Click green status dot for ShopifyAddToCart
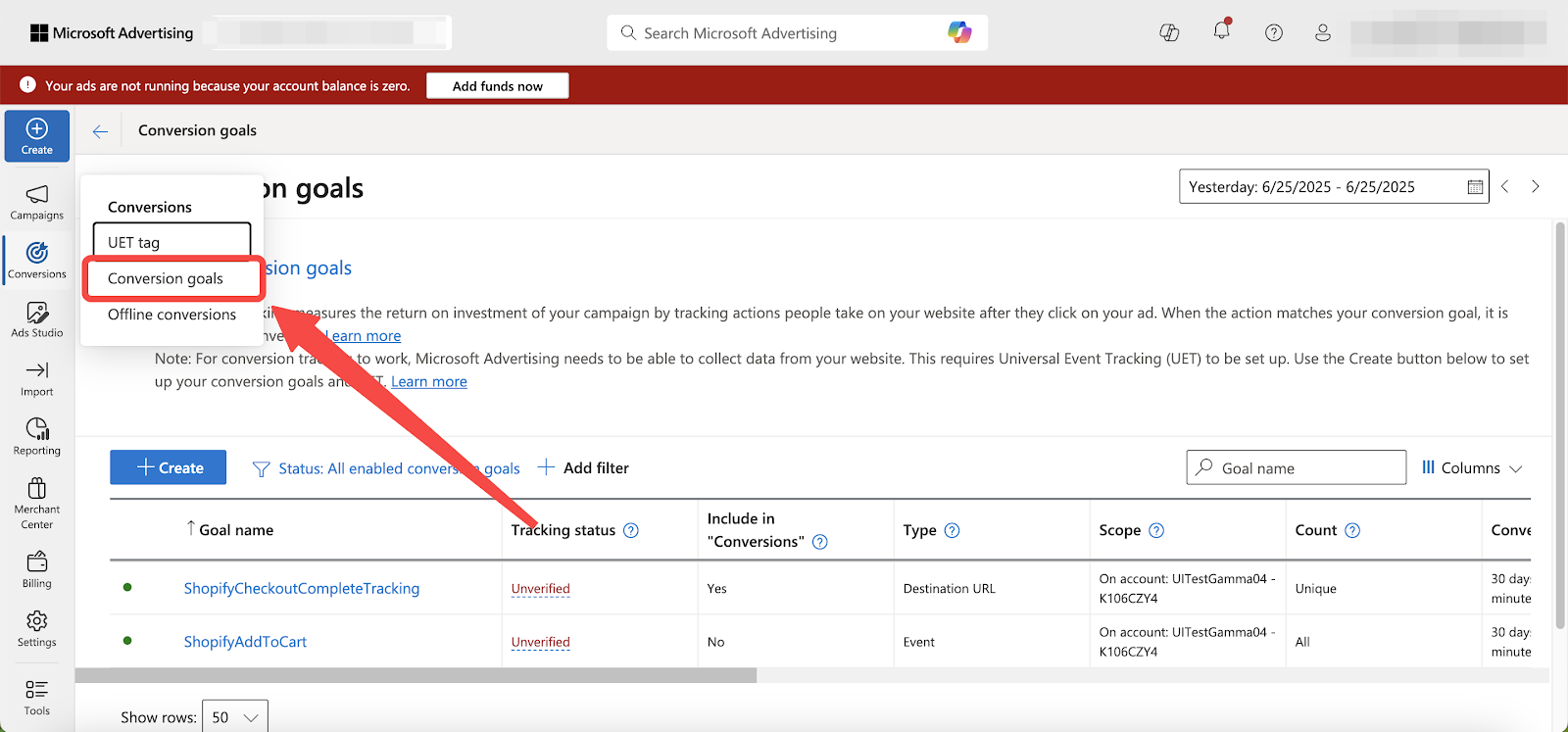Image resolution: width=1568 pixels, height=732 pixels. tap(127, 641)
